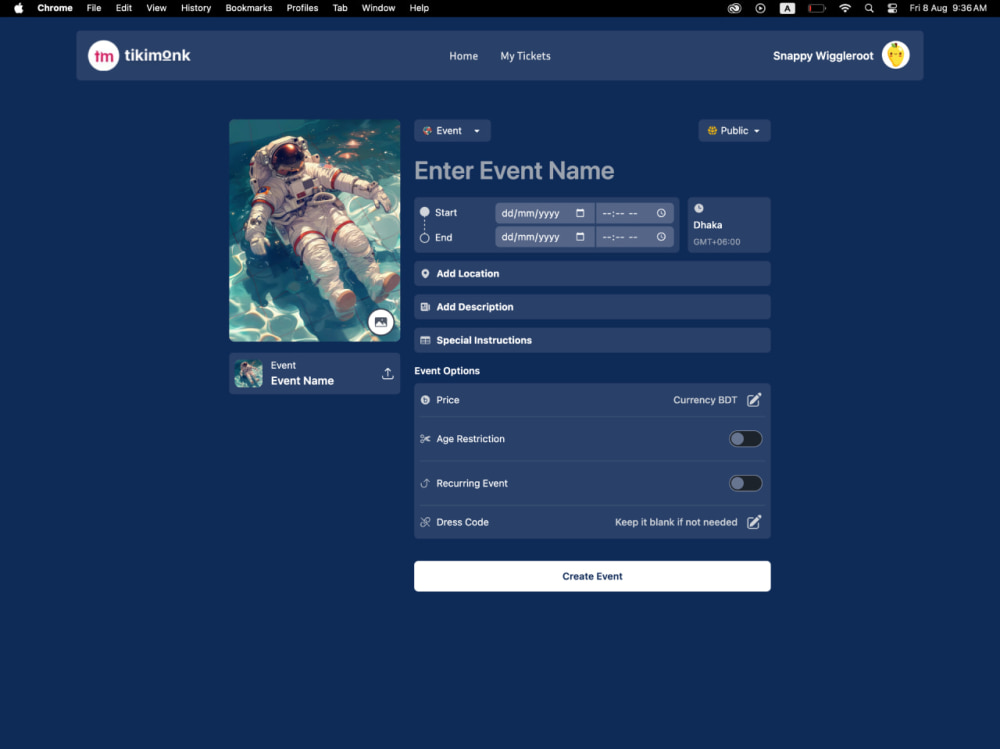Open the Chrome History menu

(x=196, y=8)
